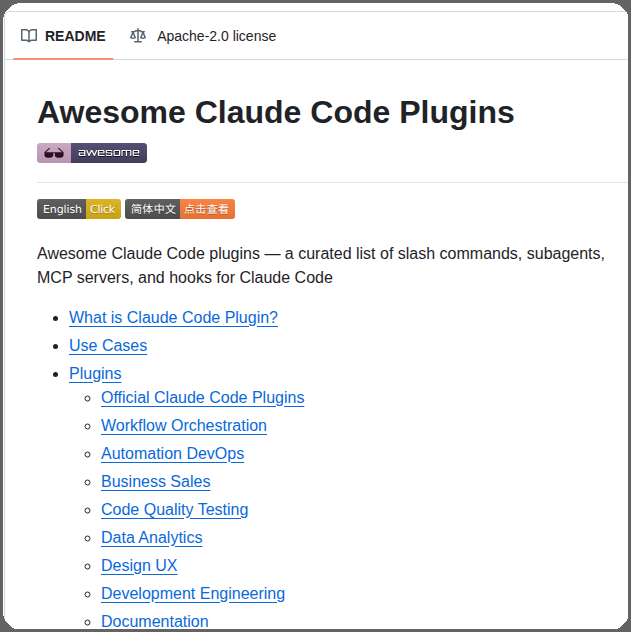Click the README book icon
This screenshot has height=632, width=631.
pos(29,36)
